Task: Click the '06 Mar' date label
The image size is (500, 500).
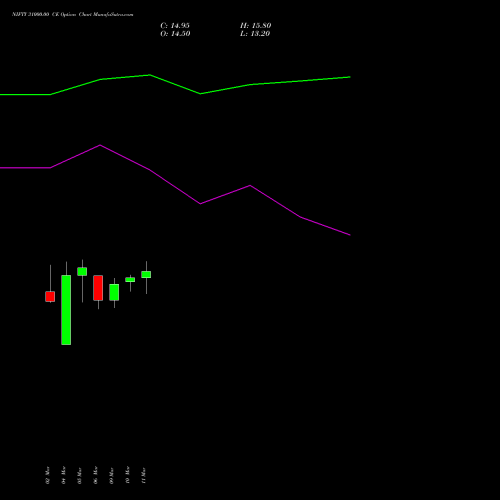Action: pos(96,475)
